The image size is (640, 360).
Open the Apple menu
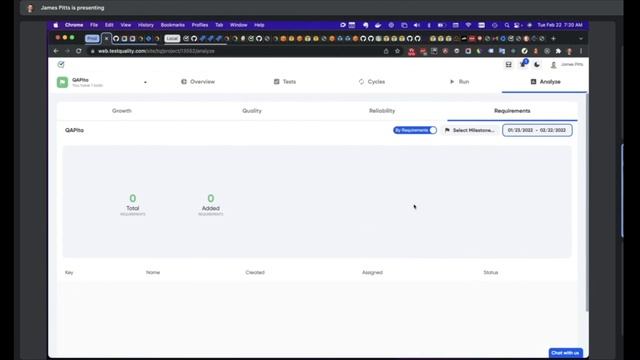click(56, 25)
